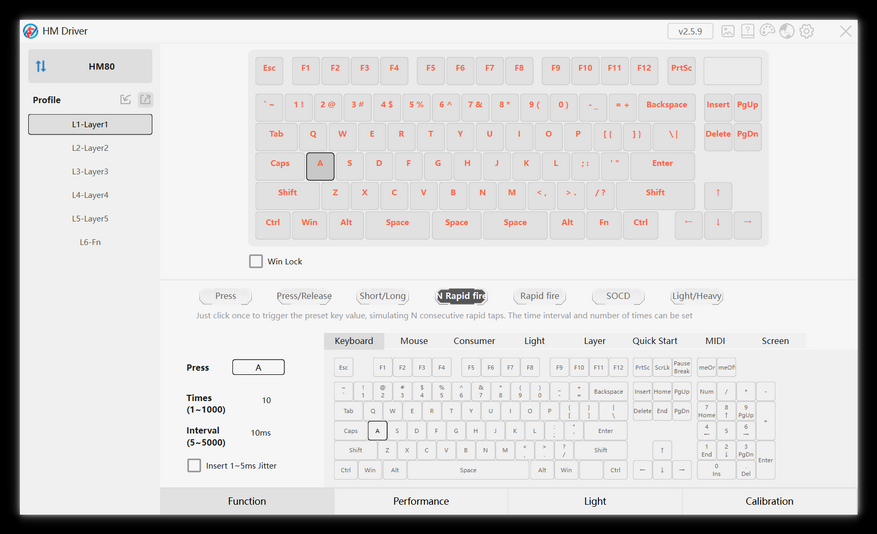This screenshot has width=877, height=534.
Task: Pick ScrLk in the lower key picker
Action: point(662,367)
